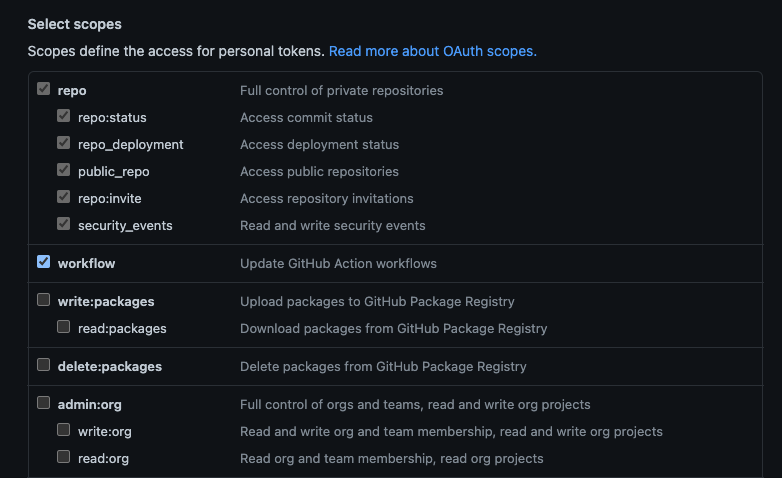Enable the admin:org scope checkbox

point(43,403)
